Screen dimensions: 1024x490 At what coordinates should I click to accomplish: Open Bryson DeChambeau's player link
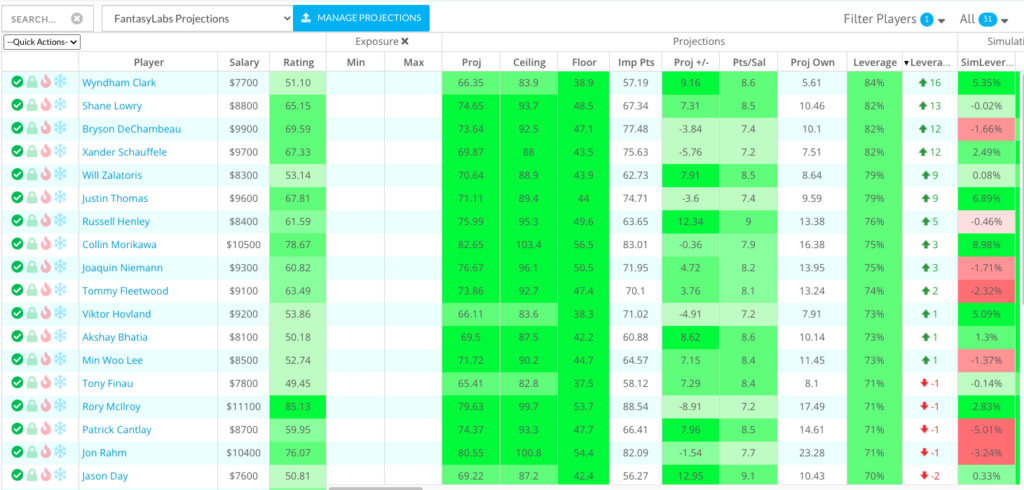[132, 129]
